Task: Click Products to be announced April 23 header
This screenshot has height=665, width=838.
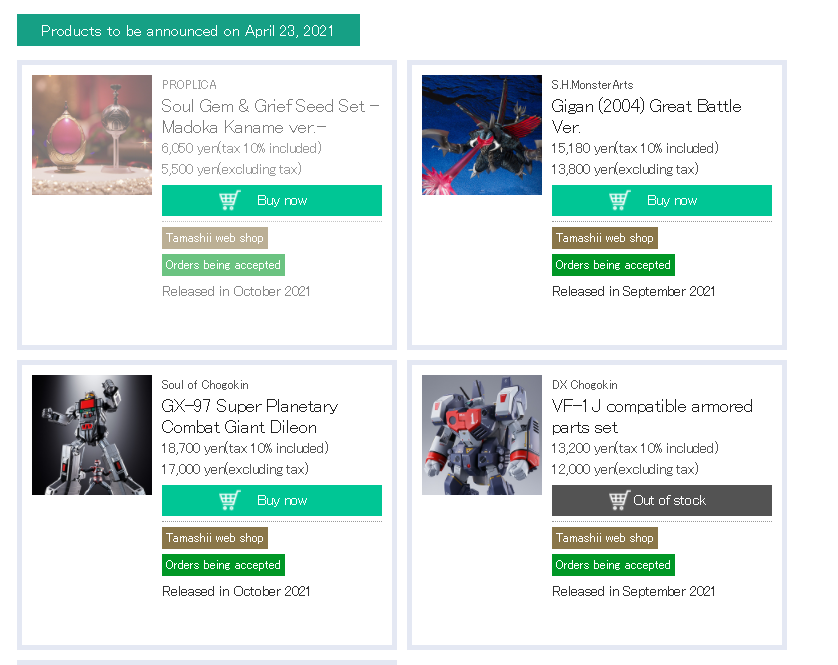Action: click(188, 30)
